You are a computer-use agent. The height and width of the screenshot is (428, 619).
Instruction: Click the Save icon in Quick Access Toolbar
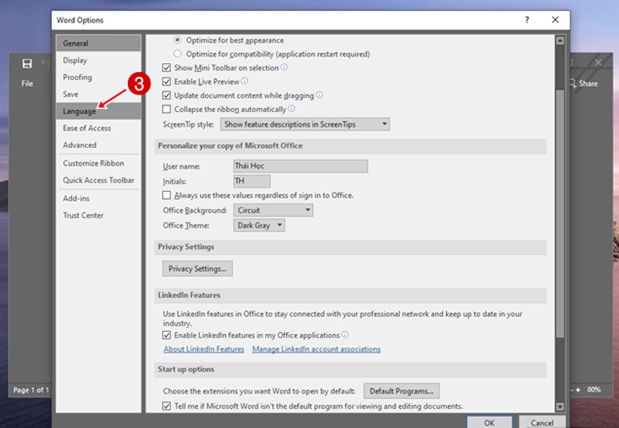[27, 64]
